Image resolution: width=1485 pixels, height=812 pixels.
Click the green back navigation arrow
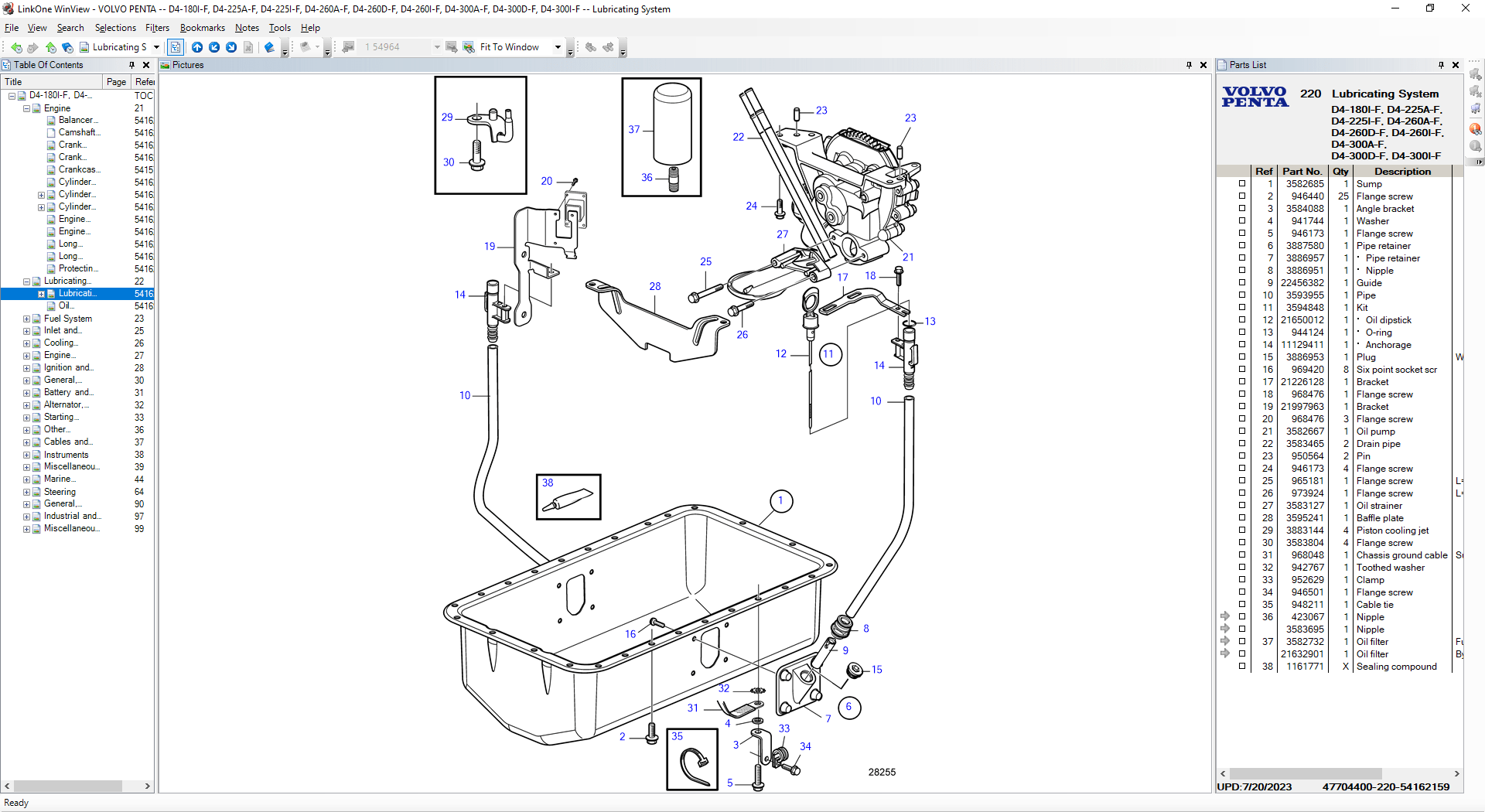(x=16, y=47)
